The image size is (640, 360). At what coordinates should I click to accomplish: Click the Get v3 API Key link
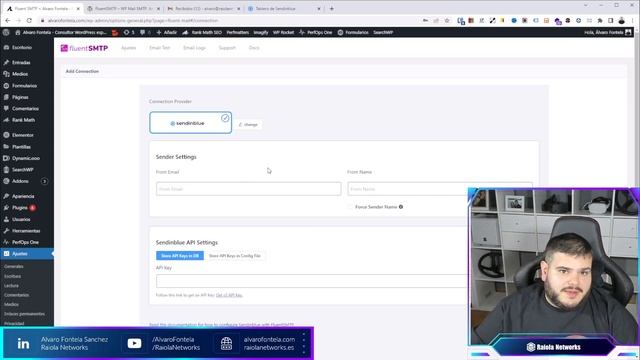pos(229,295)
